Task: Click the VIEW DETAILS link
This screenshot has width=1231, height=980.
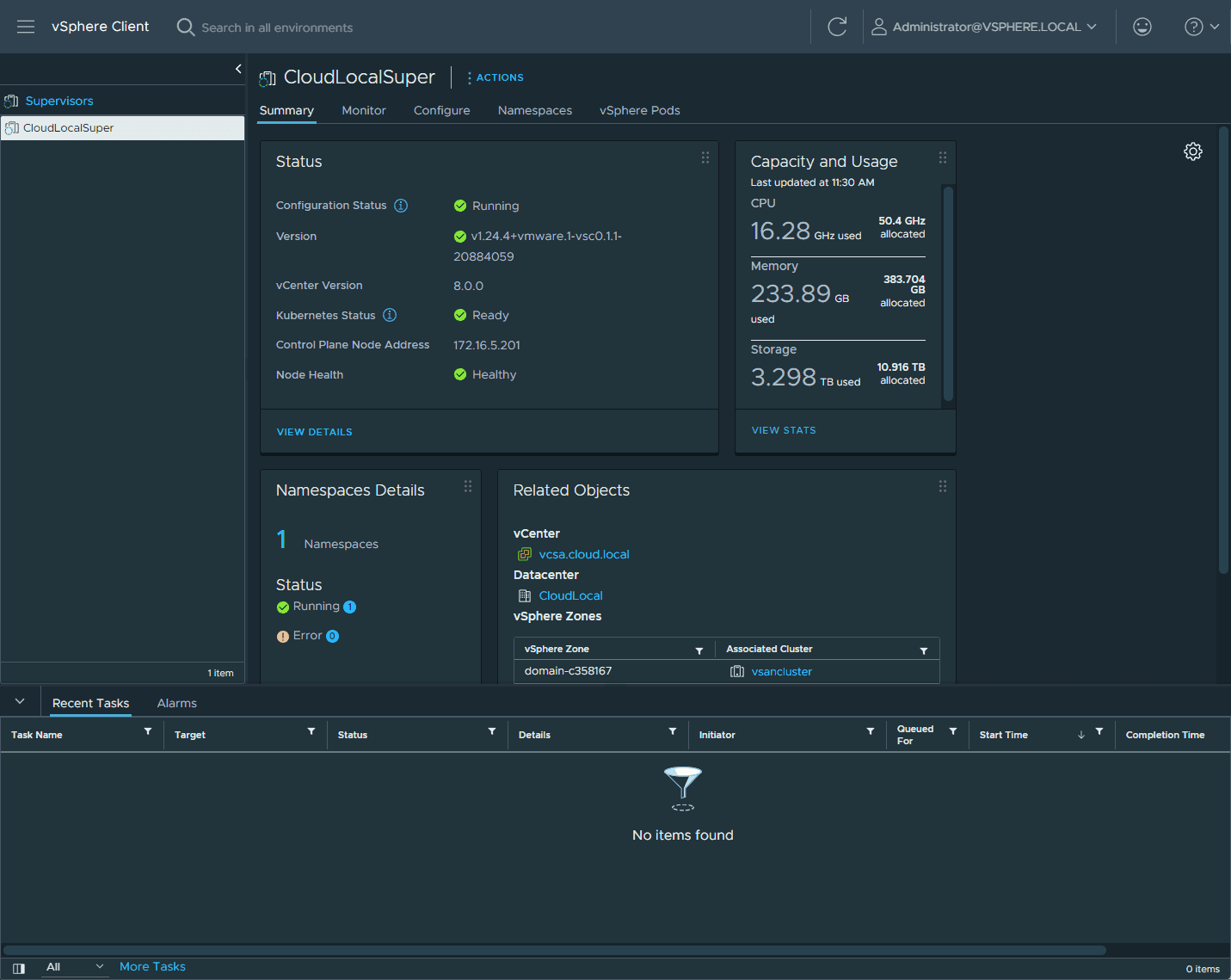Action: (x=314, y=432)
